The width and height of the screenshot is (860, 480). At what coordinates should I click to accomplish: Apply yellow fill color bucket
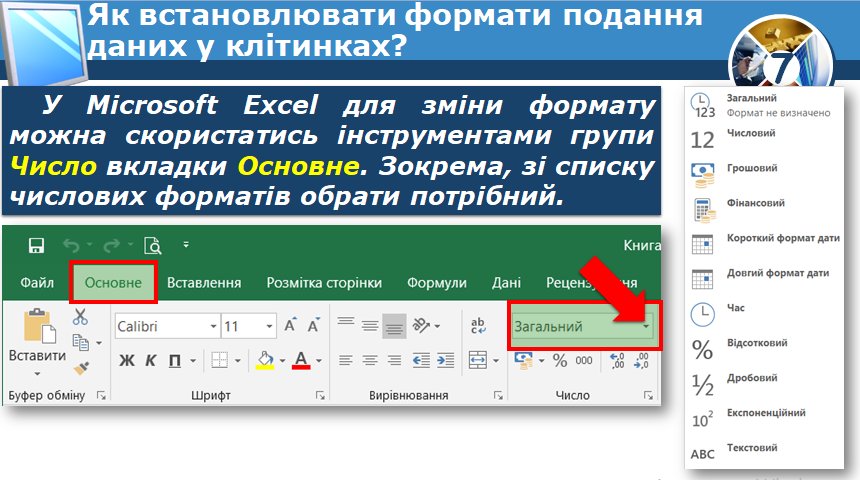pyautogui.click(x=265, y=360)
